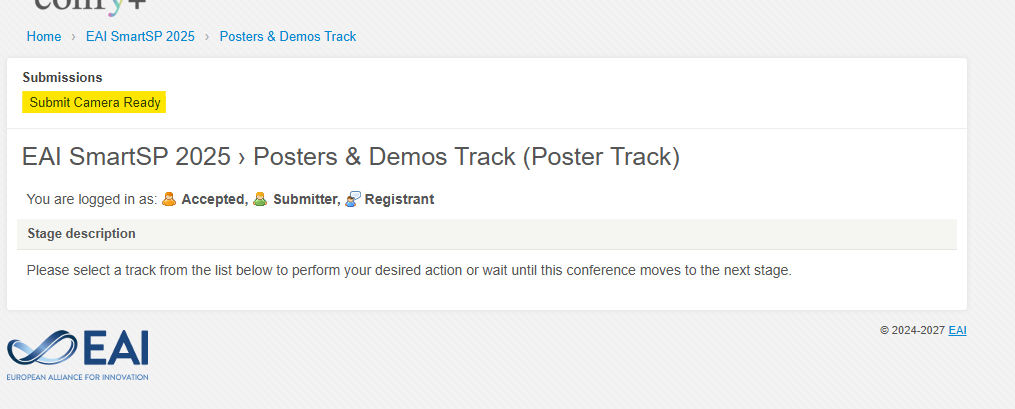
Task: Click the 2024-2027 copyright text
Action: point(912,330)
